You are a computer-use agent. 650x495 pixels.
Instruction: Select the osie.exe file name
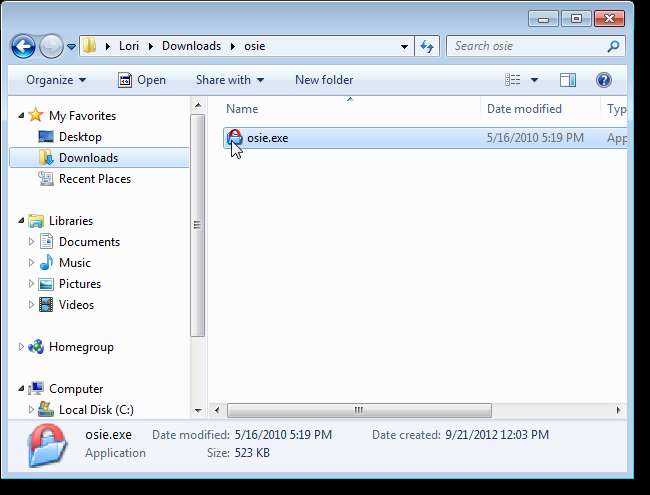267,138
